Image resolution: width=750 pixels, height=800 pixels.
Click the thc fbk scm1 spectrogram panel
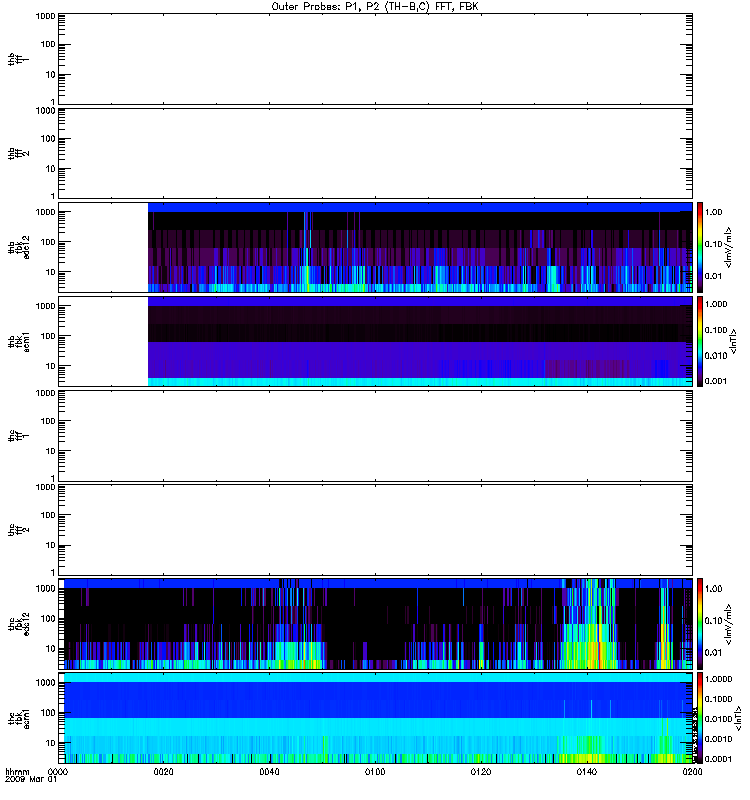(376, 718)
